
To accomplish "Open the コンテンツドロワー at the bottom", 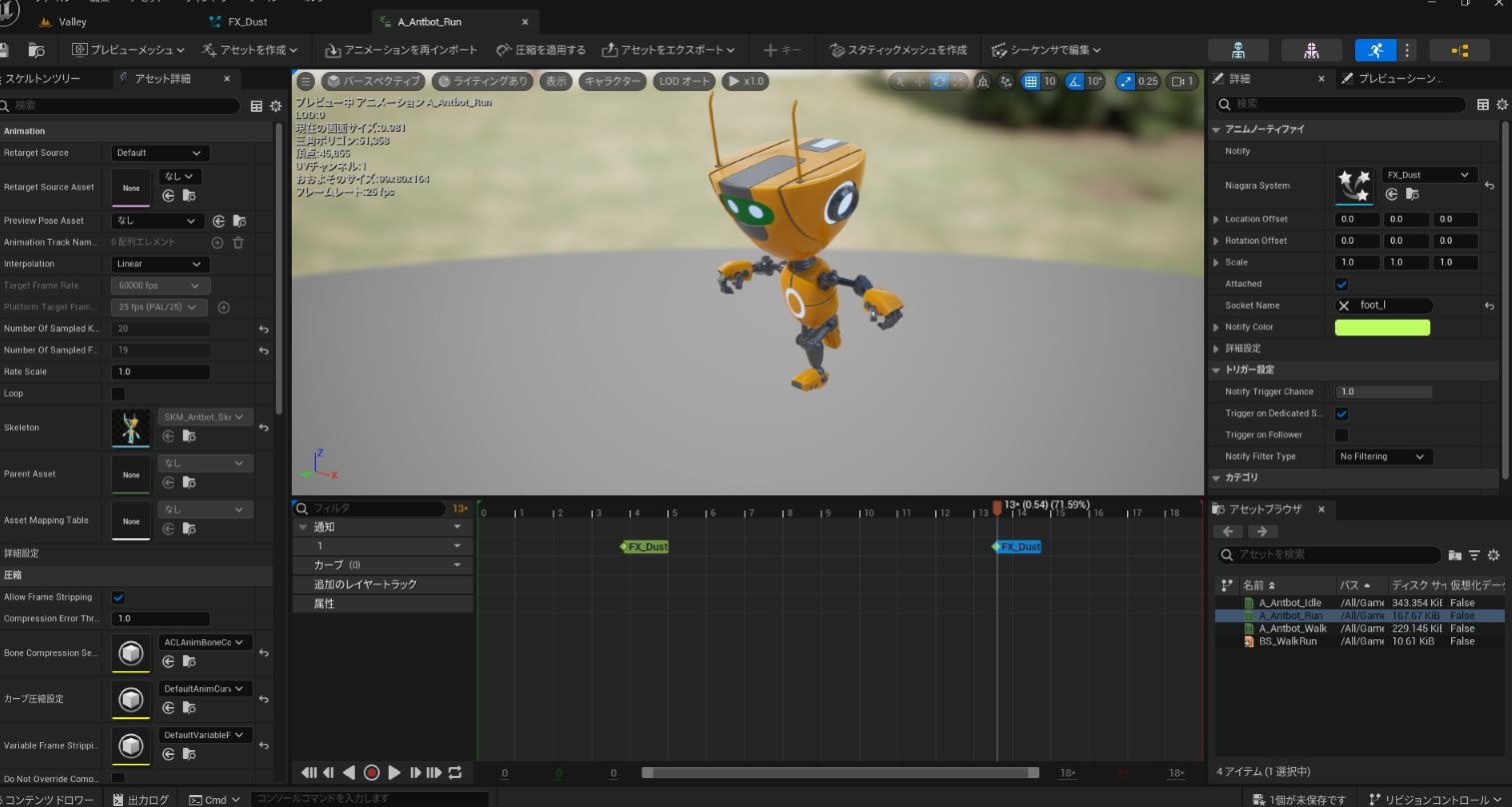I will click(47, 799).
